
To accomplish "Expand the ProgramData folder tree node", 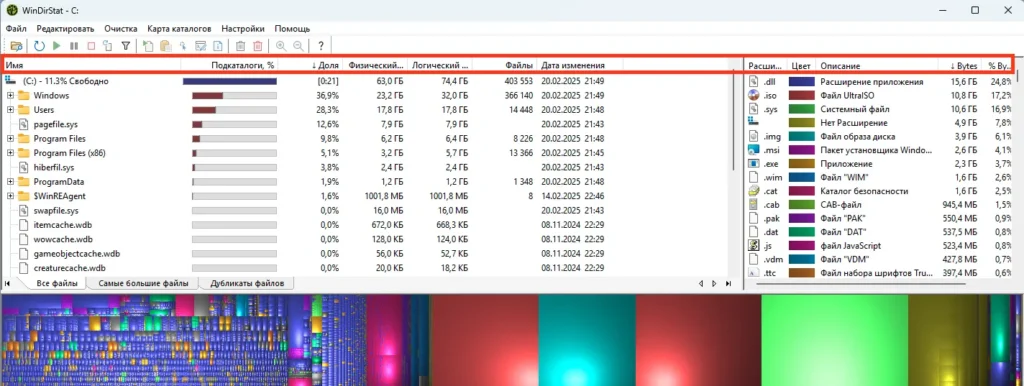I will click(x=10, y=182).
